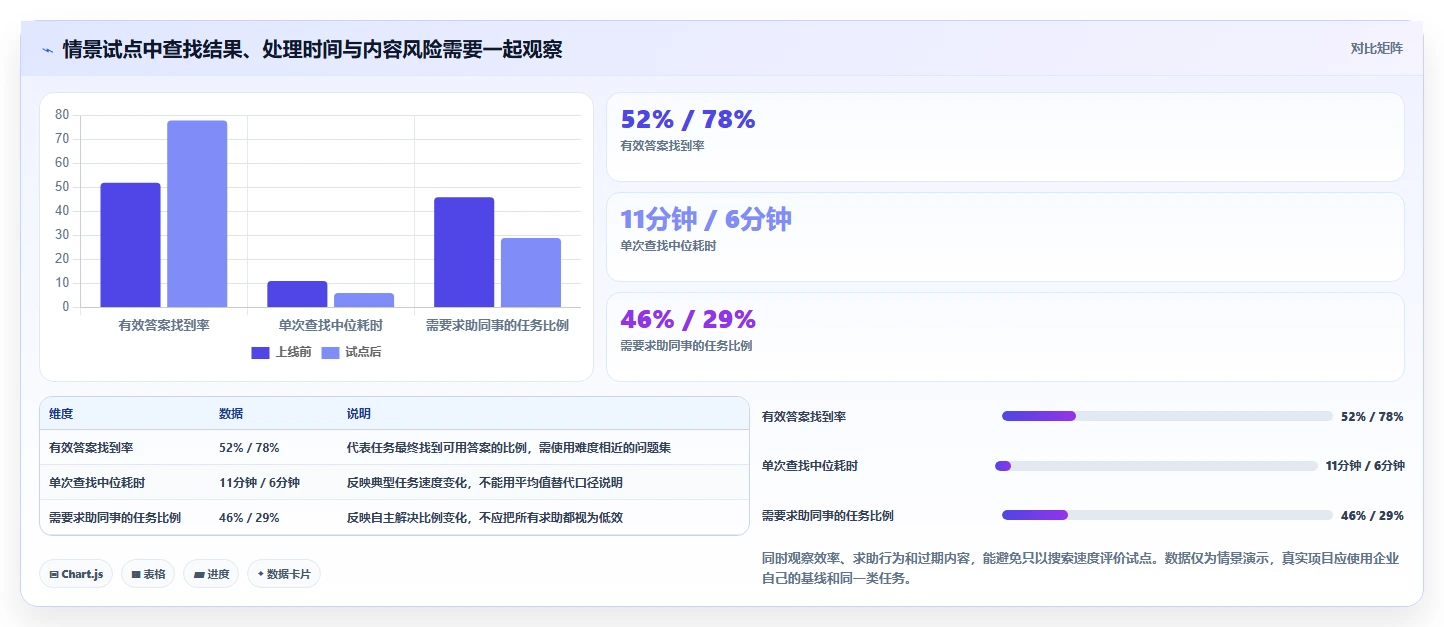Image resolution: width=1444 pixels, height=627 pixels.
Task: Select the 进度 tag chip
Action: pos(211,574)
